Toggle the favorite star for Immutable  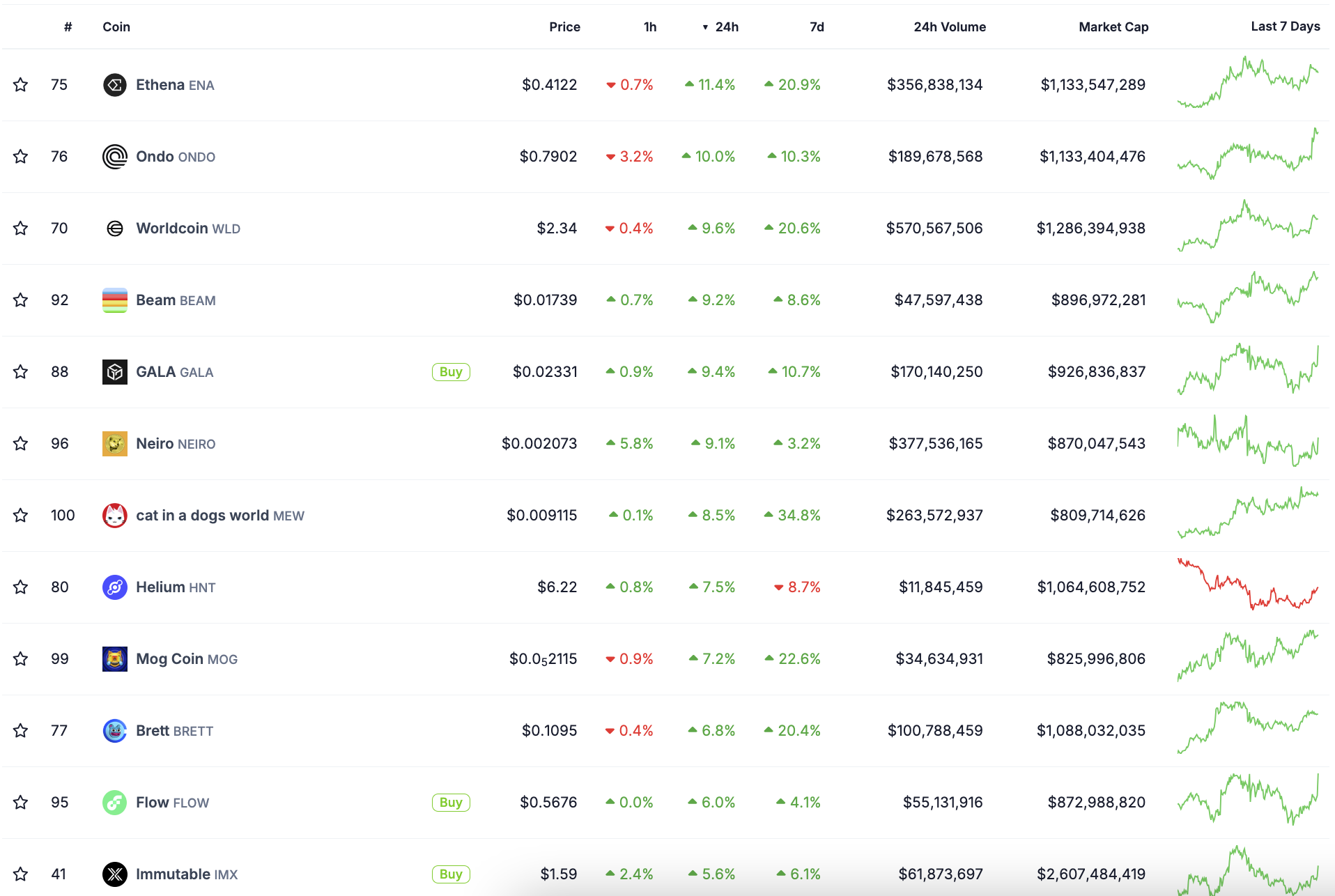click(21, 874)
